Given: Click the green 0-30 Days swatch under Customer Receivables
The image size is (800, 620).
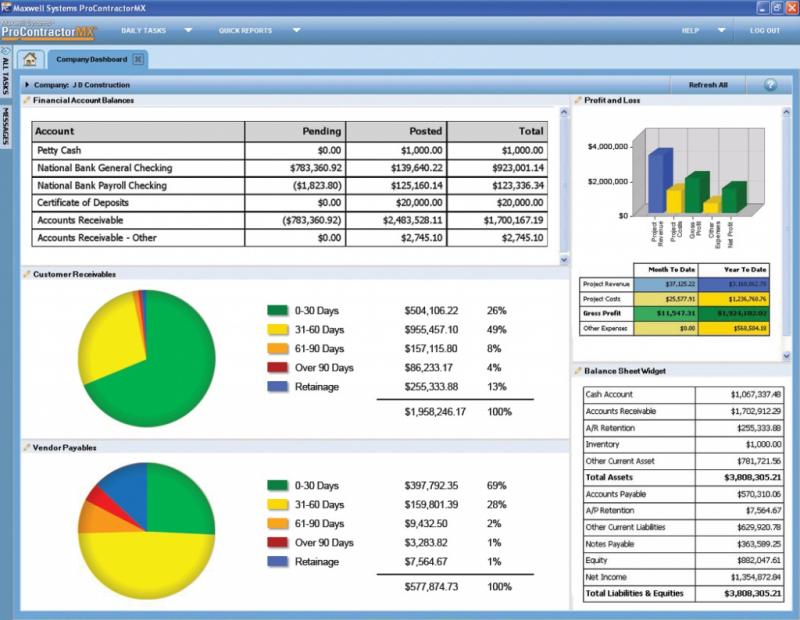Looking at the screenshot, I should point(278,310).
